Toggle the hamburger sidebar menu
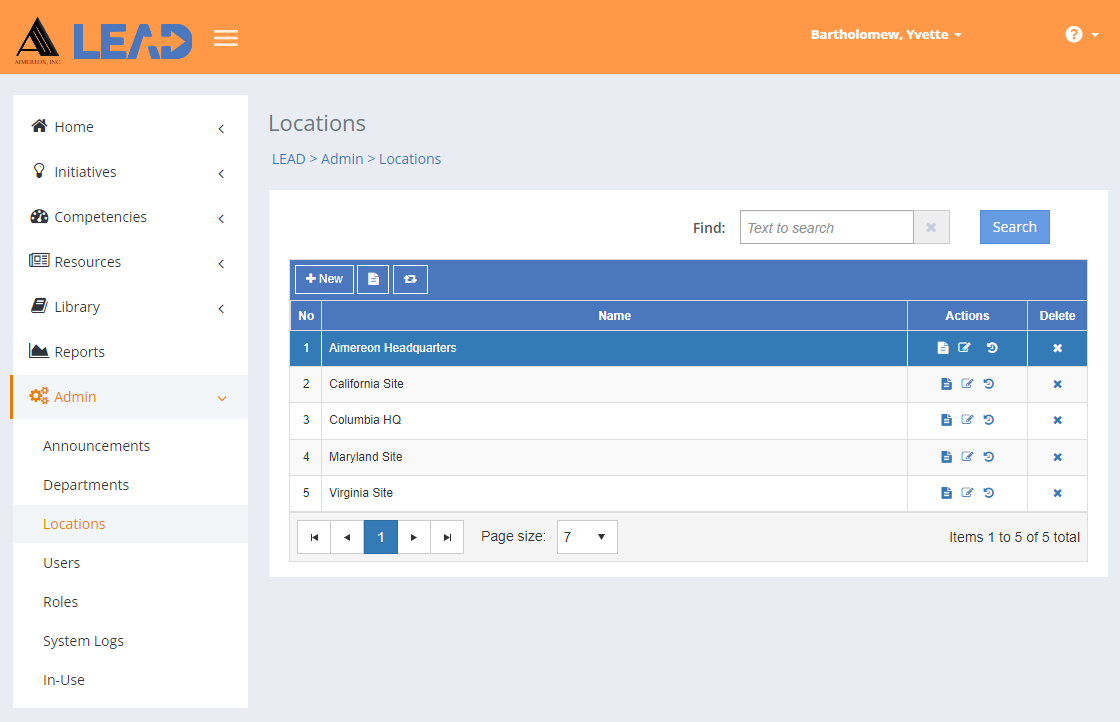Viewport: 1120px width, 722px height. [226, 38]
